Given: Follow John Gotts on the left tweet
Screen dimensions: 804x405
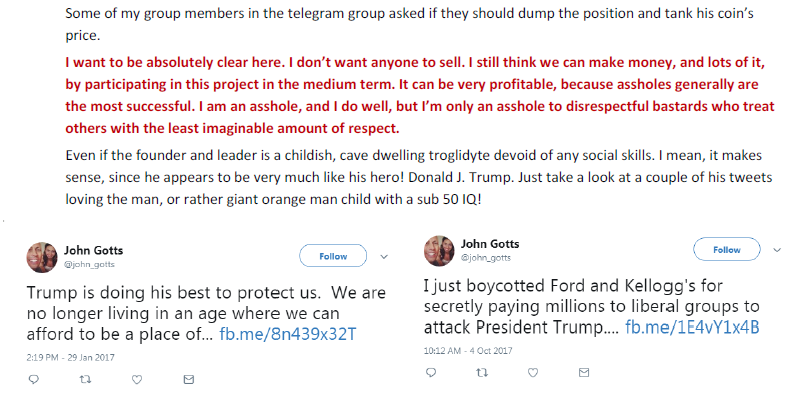Looking at the screenshot, I should click(x=333, y=256).
